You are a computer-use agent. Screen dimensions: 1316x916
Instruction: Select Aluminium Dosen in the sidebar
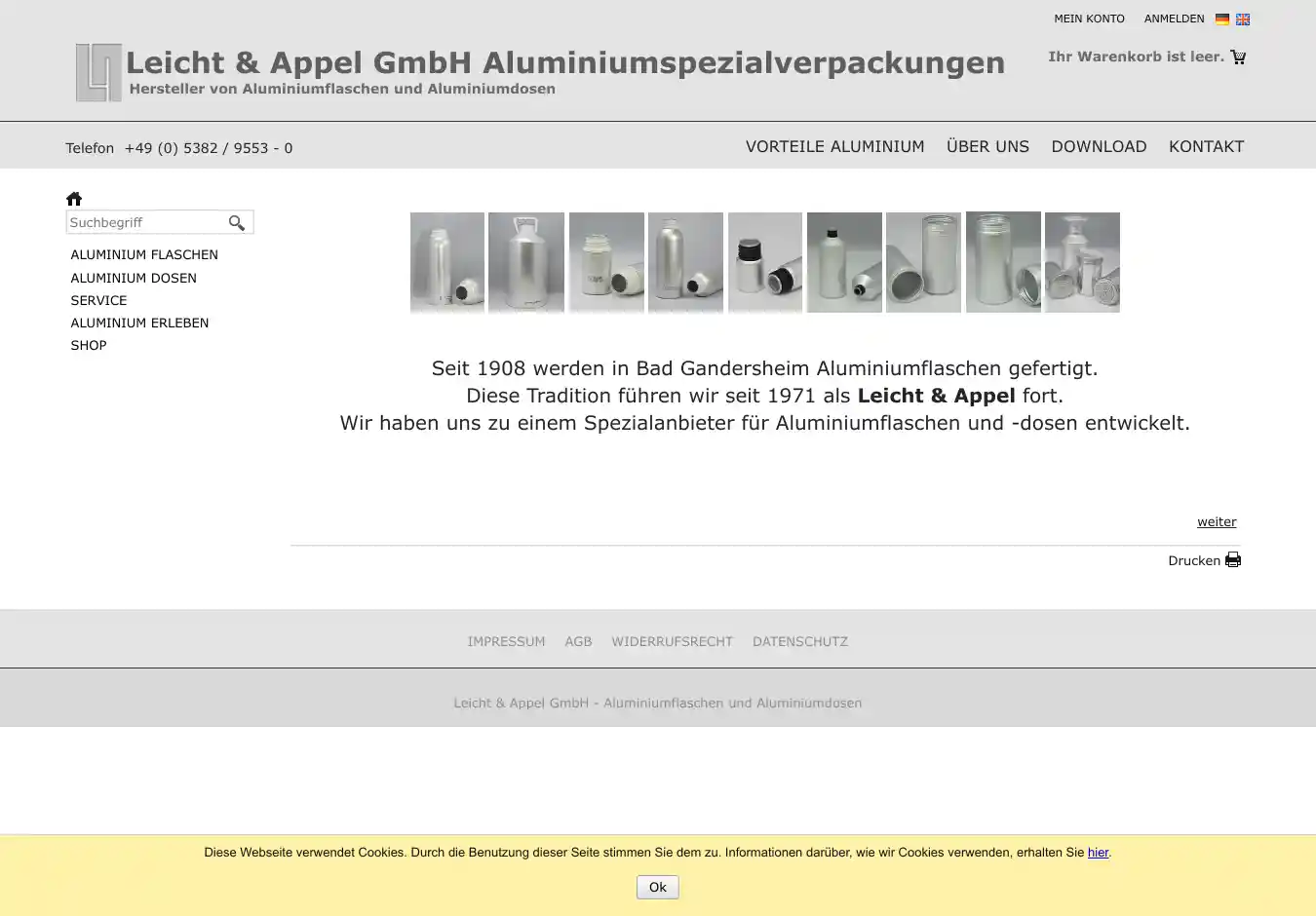click(x=134, y=279)
